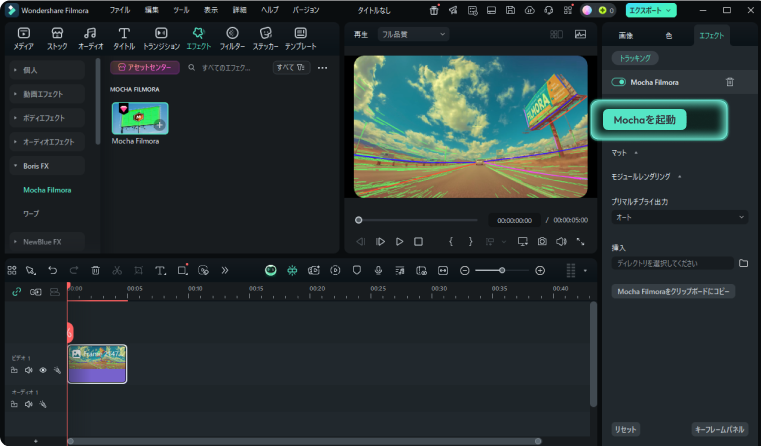Click the キーフレームパネル button
Viewport: 768px width, 447px height.
[x=720, y=430]
